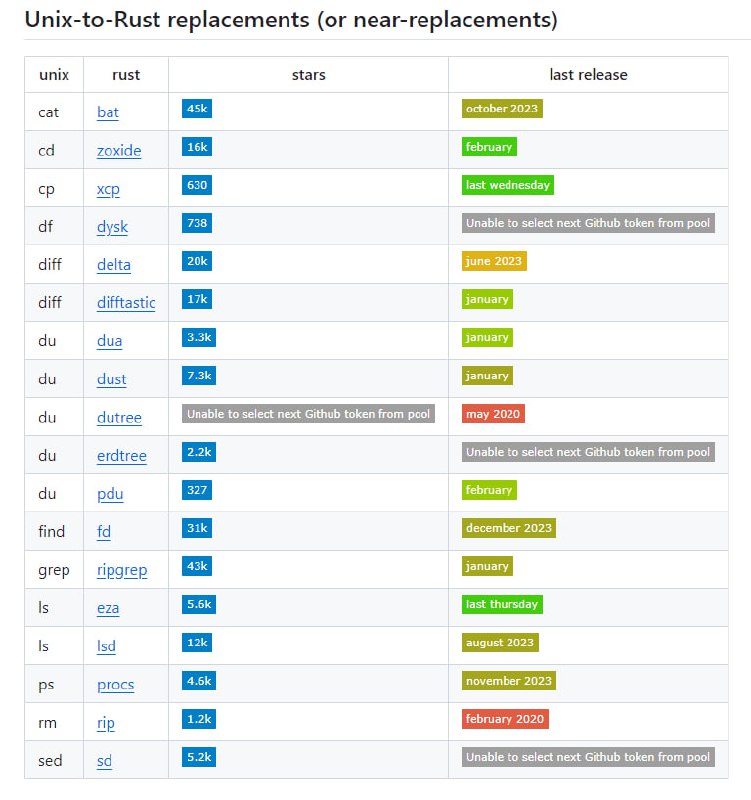Open the zoxide project link
The width and height of the screenshot is (751, 800).
[119, 148]
